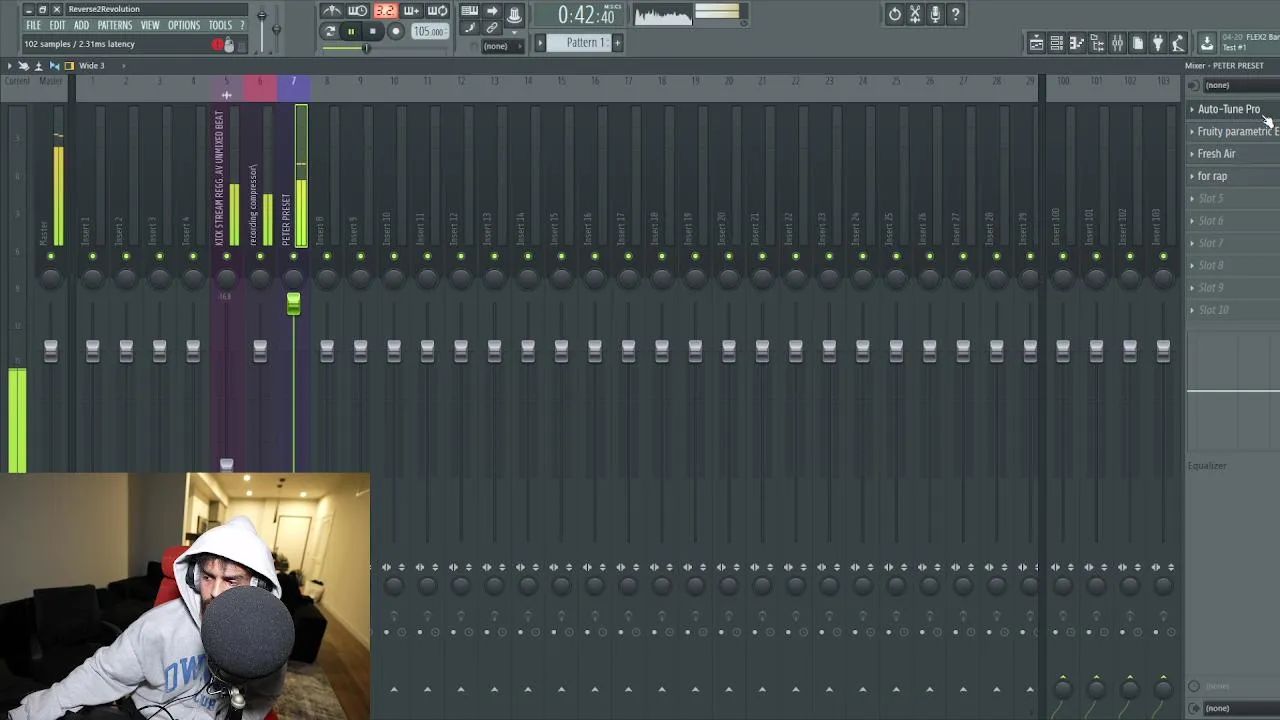
Task: Open the FILE menu
Action: 33,25
